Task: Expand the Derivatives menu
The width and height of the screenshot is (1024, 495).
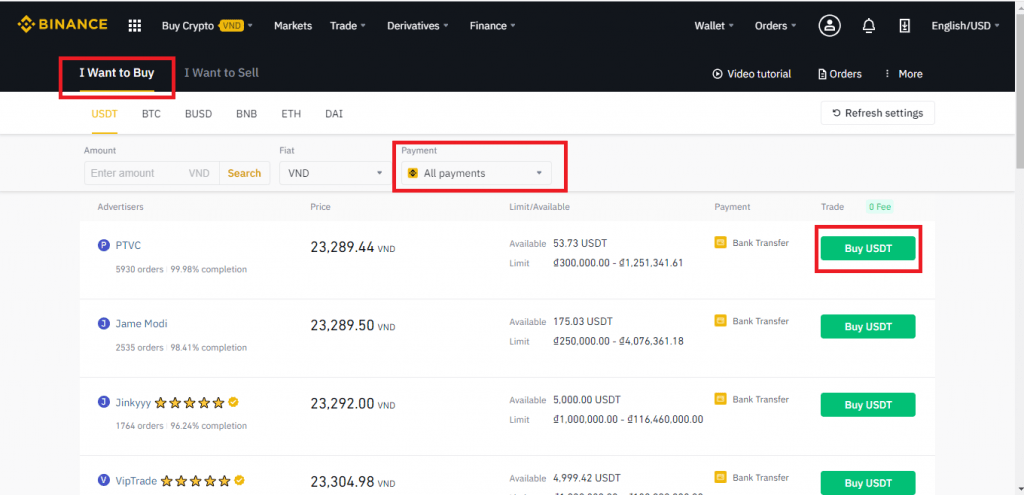Action: (x=417, y=26)
